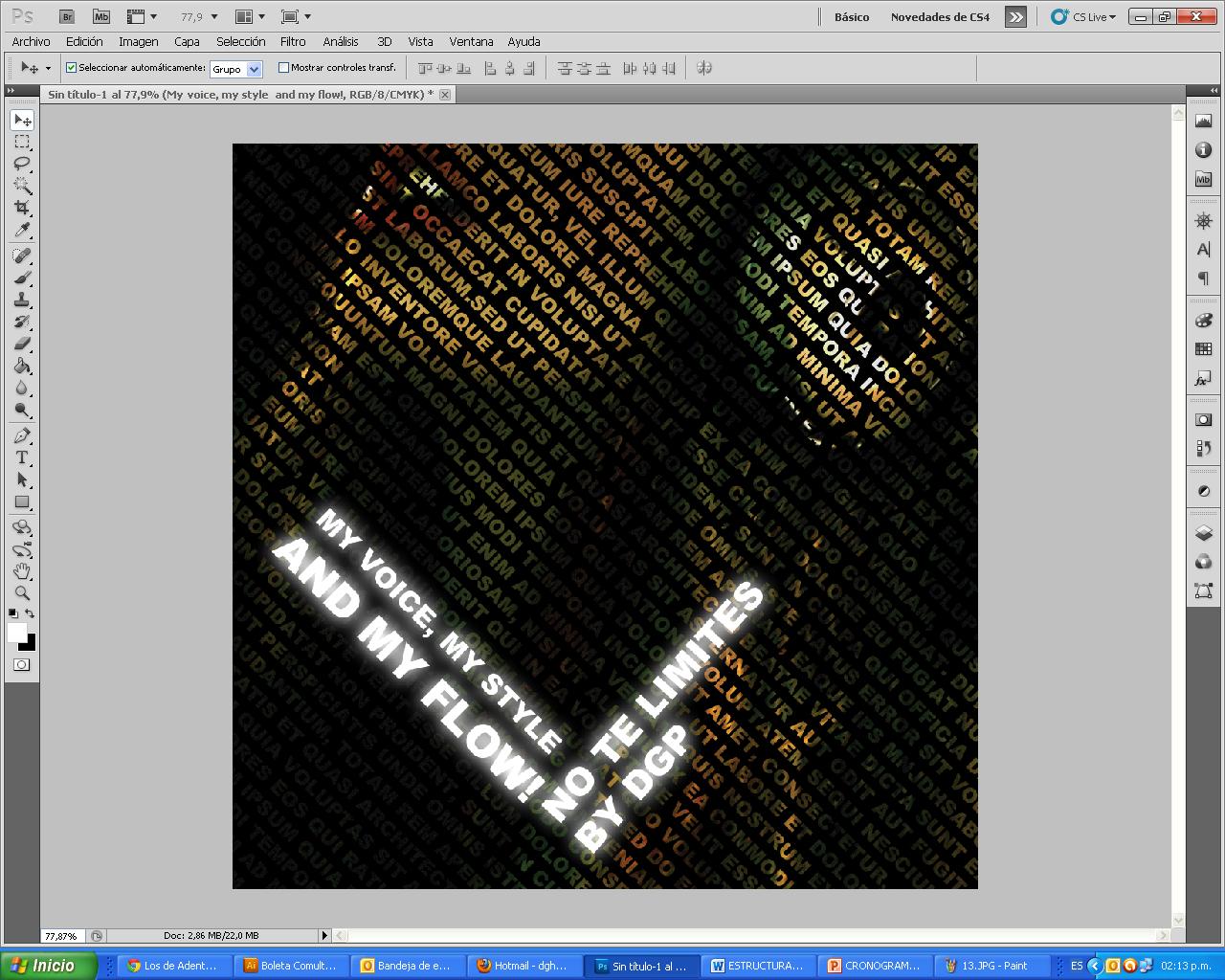The height and width of the screenshot is (980, 1225).
Task: Show more workspaces with double-arrow button
Action: coord(1015,16)
